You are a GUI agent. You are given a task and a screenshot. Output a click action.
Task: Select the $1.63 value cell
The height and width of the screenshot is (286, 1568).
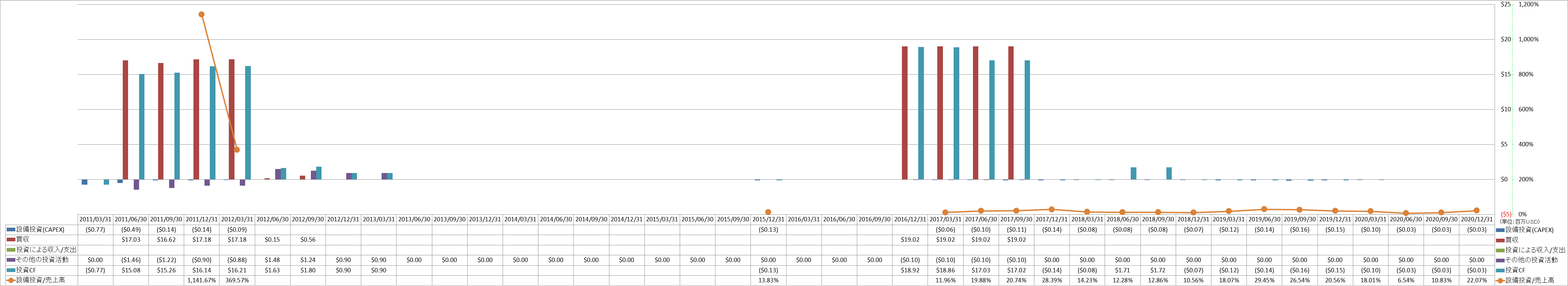(x=272, y=270)
